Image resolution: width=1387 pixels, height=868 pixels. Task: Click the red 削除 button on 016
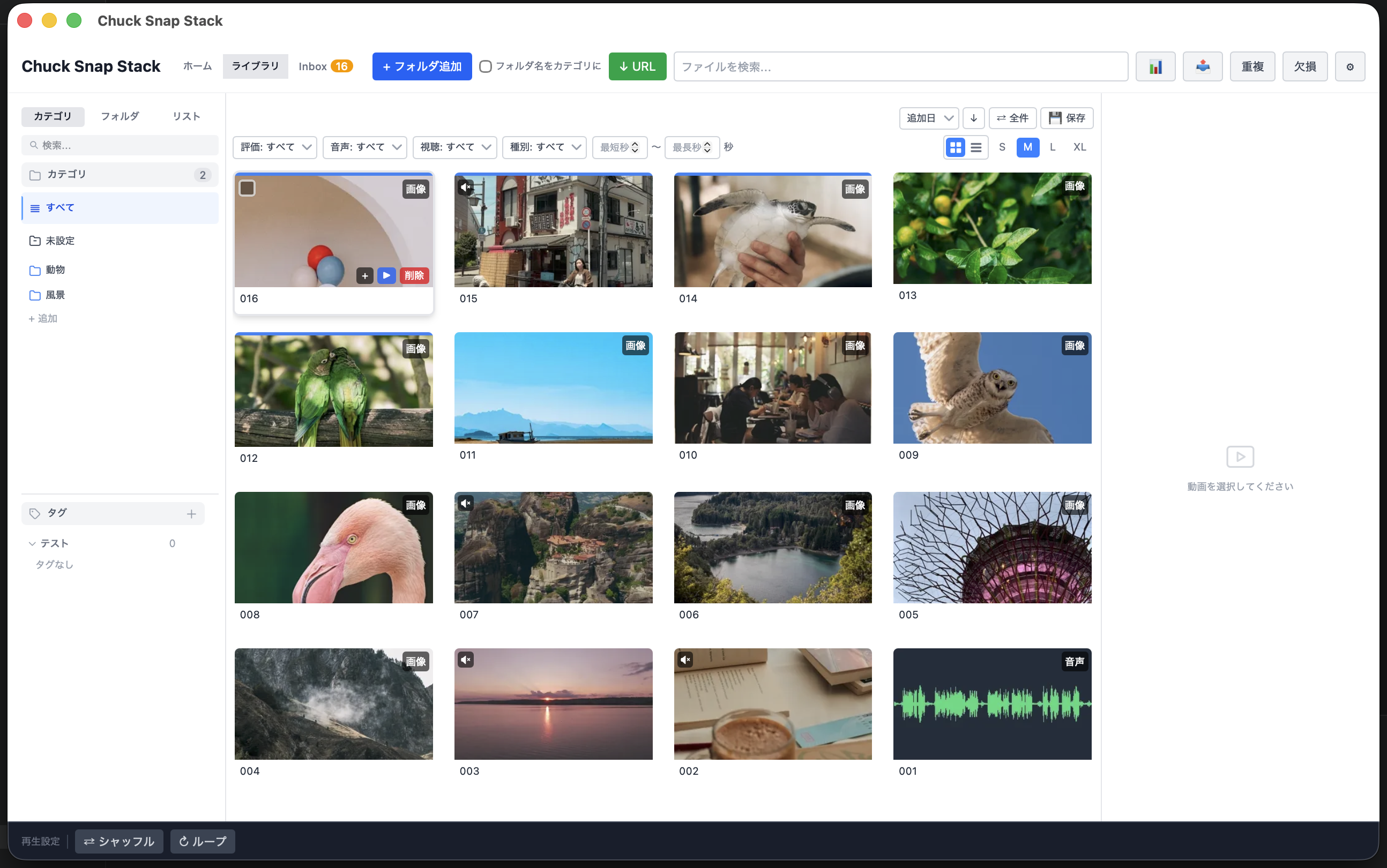[x=414, y=275]
